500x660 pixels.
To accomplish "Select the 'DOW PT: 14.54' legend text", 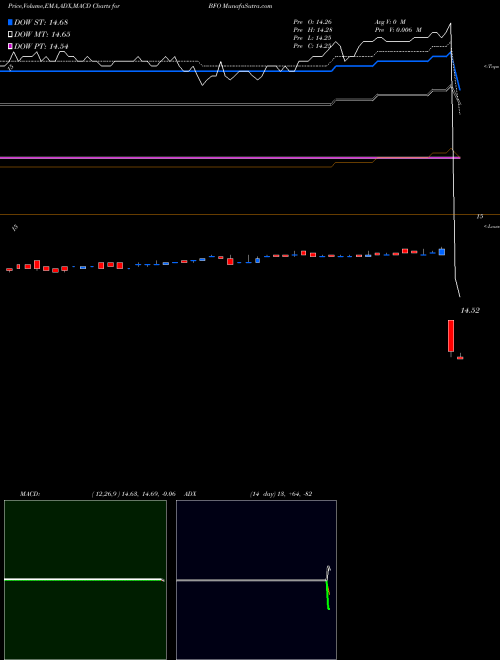I will coord(41,46).
